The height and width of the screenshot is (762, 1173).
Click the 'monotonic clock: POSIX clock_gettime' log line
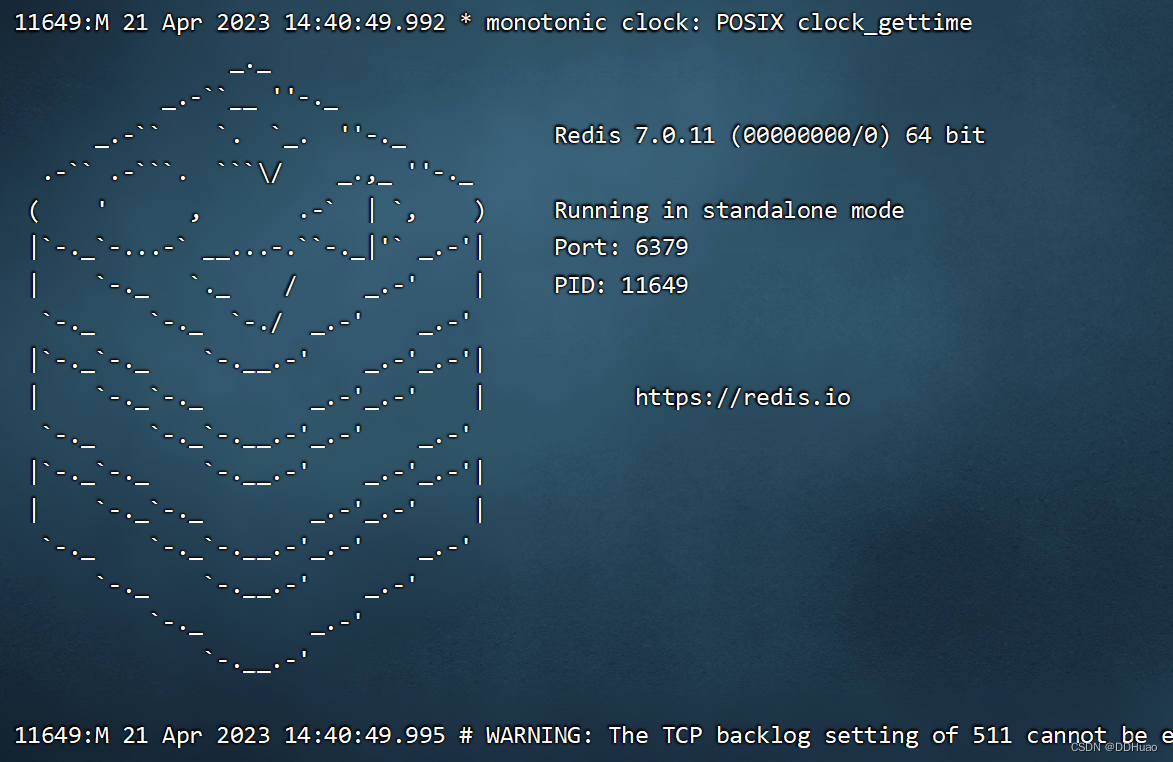click(x=494, y=22)
